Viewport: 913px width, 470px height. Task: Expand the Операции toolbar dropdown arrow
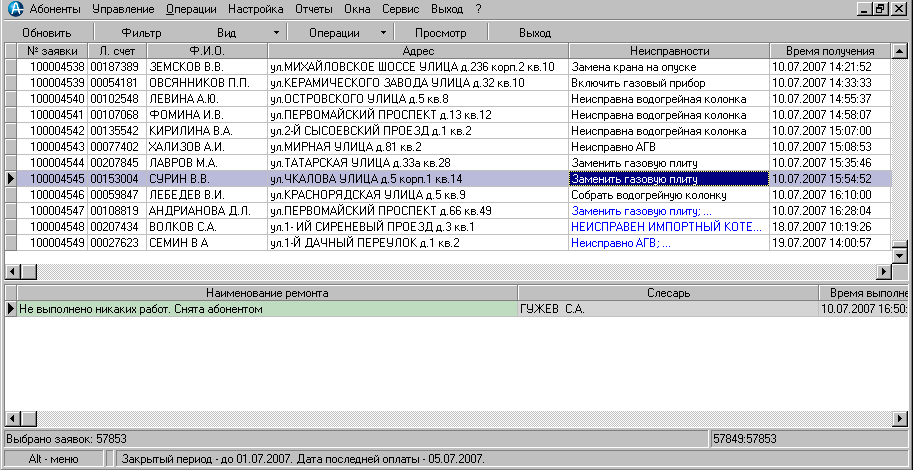pyautogui.click(x=383, y=33)
